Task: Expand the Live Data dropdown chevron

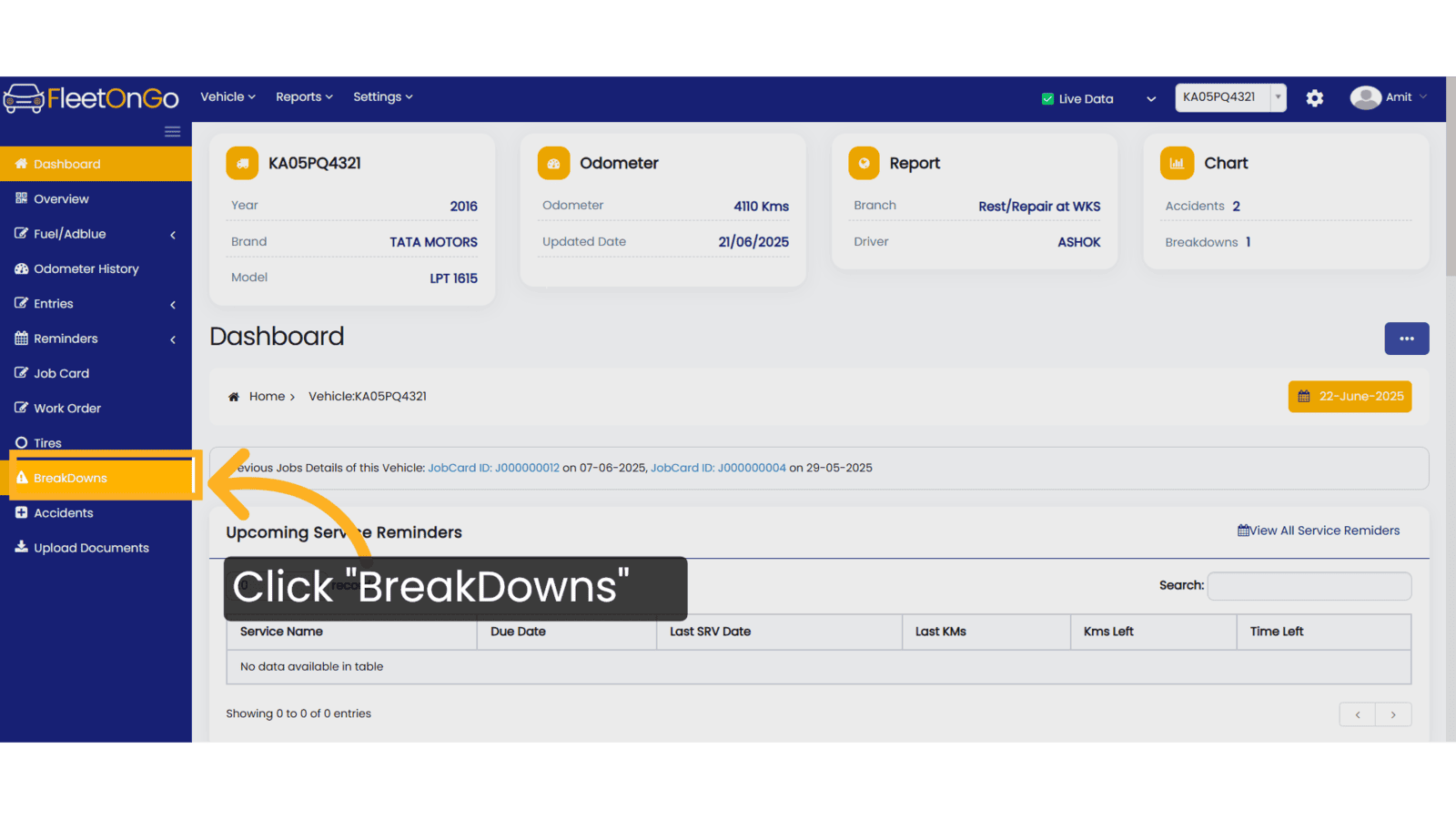Action: click(x=1151, y=99)
